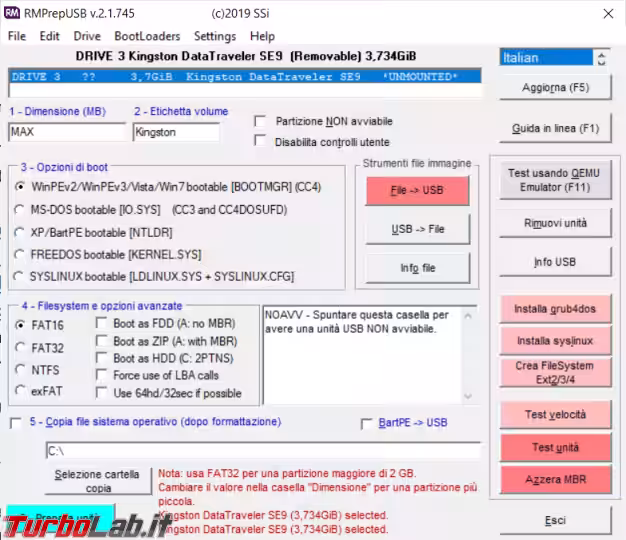626x540 pixels.
Task: Select the DRIVE 3 Kingston row in drive list
Action: point(245,77)
